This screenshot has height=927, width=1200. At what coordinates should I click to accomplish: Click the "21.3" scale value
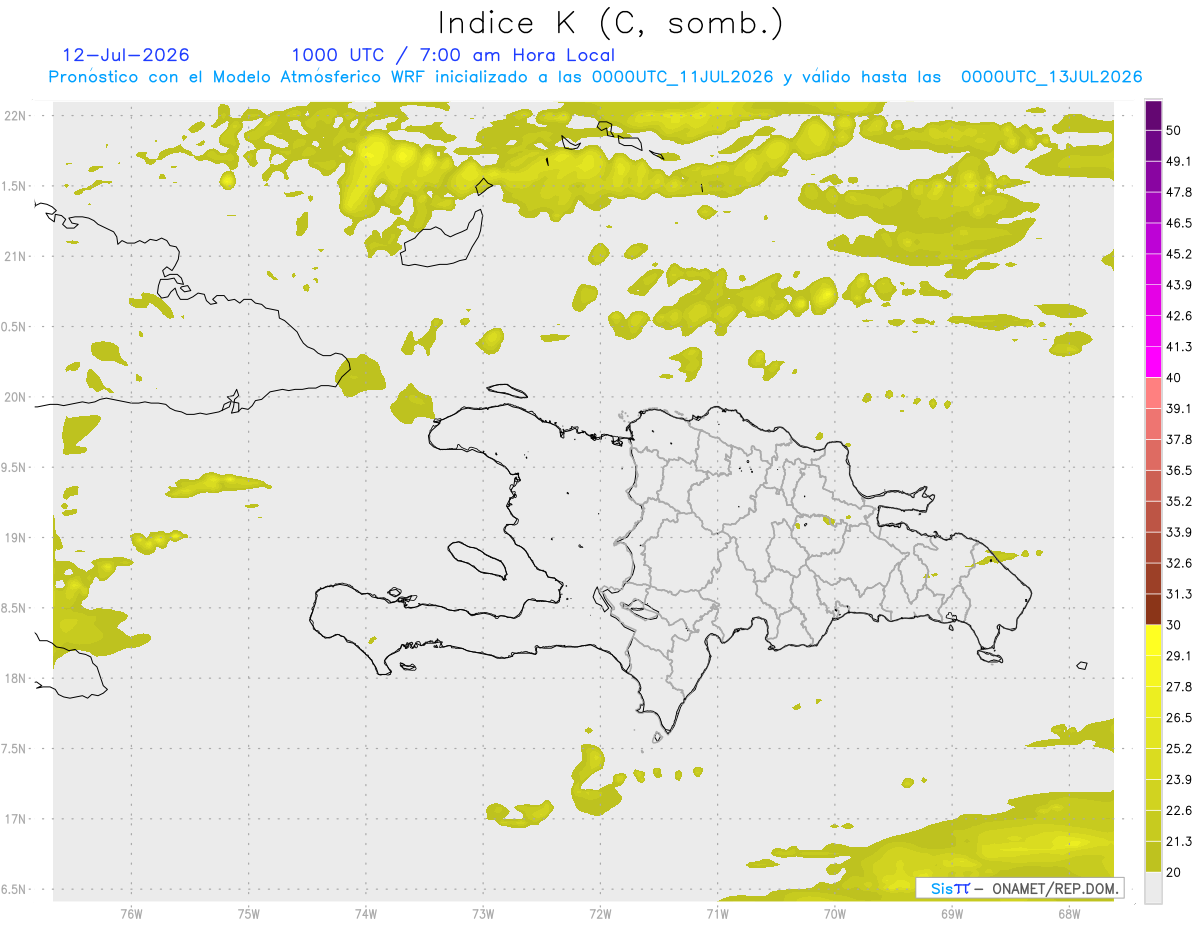click(x=1179, y=842)
